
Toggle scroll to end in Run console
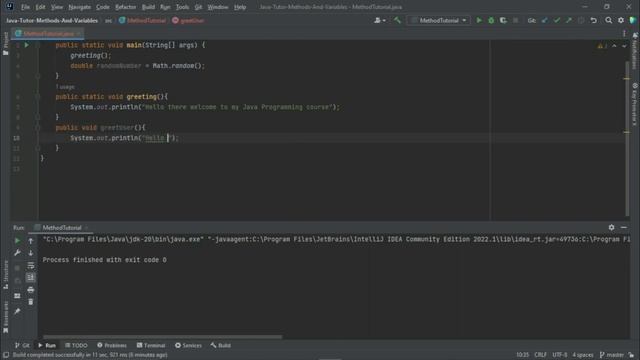(31, 278)
